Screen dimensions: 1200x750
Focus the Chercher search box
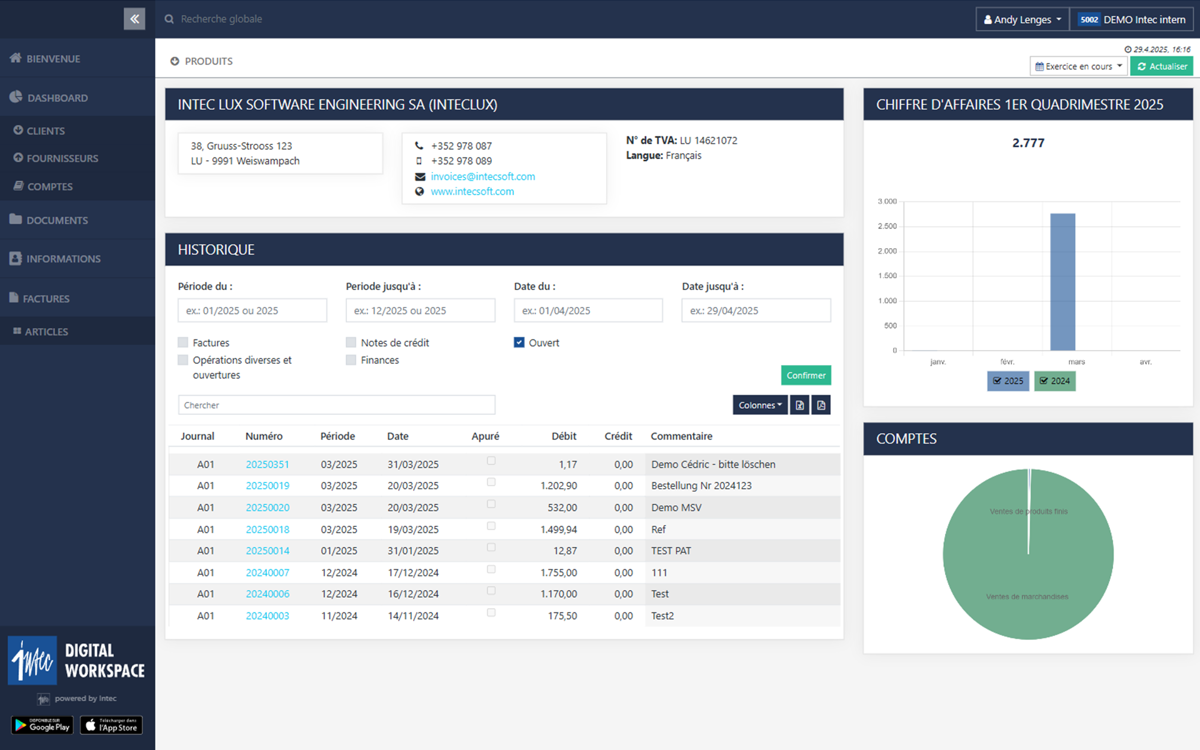tap(337, 405)
